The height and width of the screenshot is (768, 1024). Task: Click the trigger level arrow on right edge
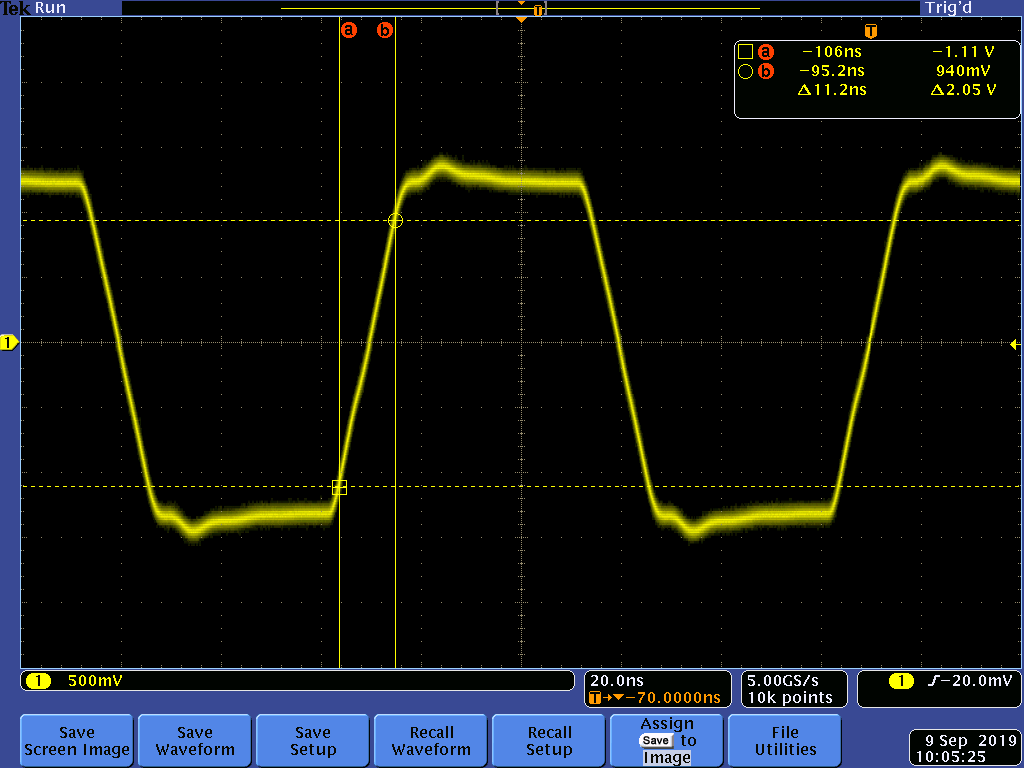[1014, 344]
